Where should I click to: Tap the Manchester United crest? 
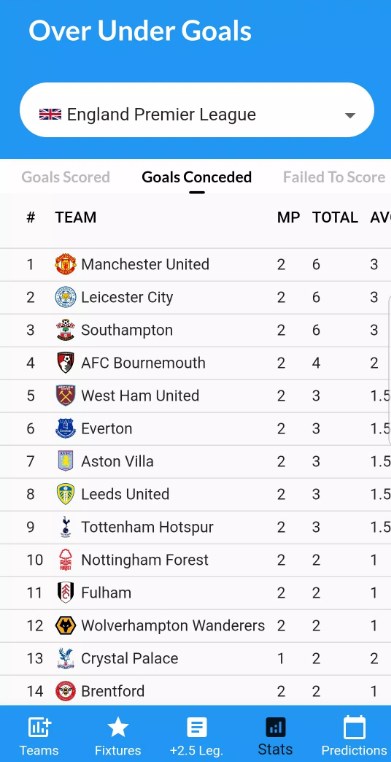(65, 264)
